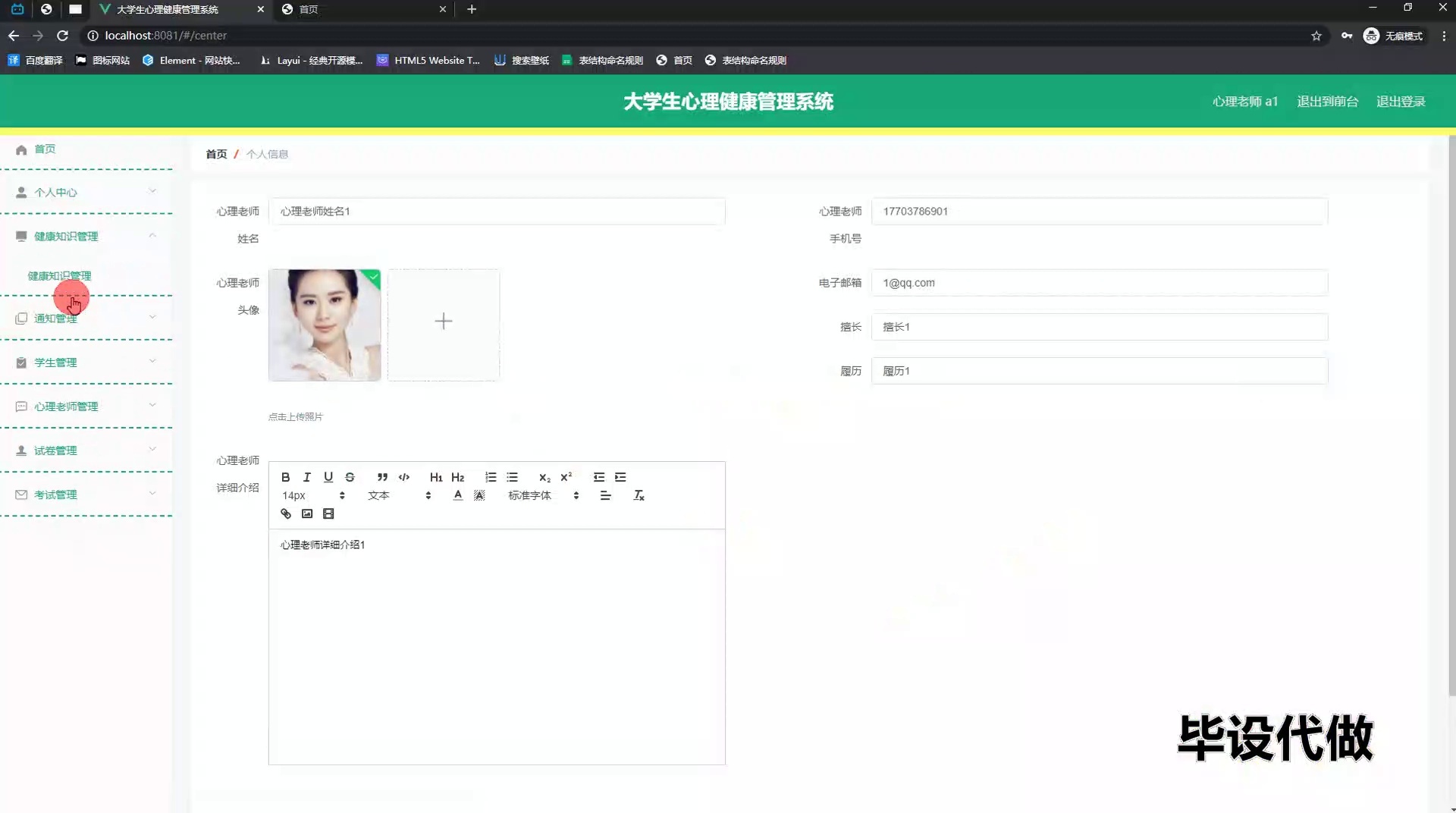Pick a text color in the editor
Screen dimensions: 1456x813
[458, 495]
